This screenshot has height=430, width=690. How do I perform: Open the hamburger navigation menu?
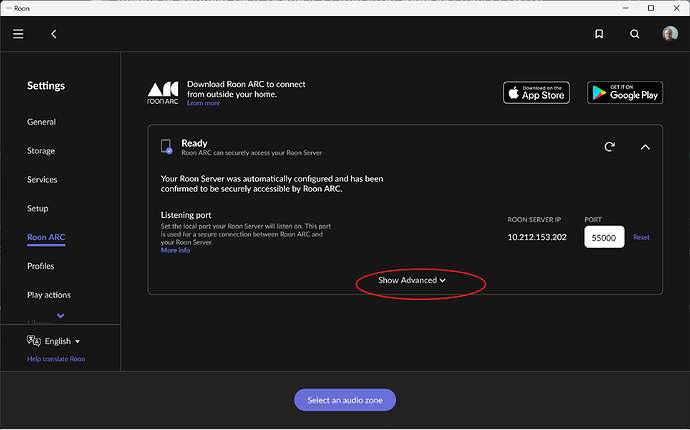18,34
